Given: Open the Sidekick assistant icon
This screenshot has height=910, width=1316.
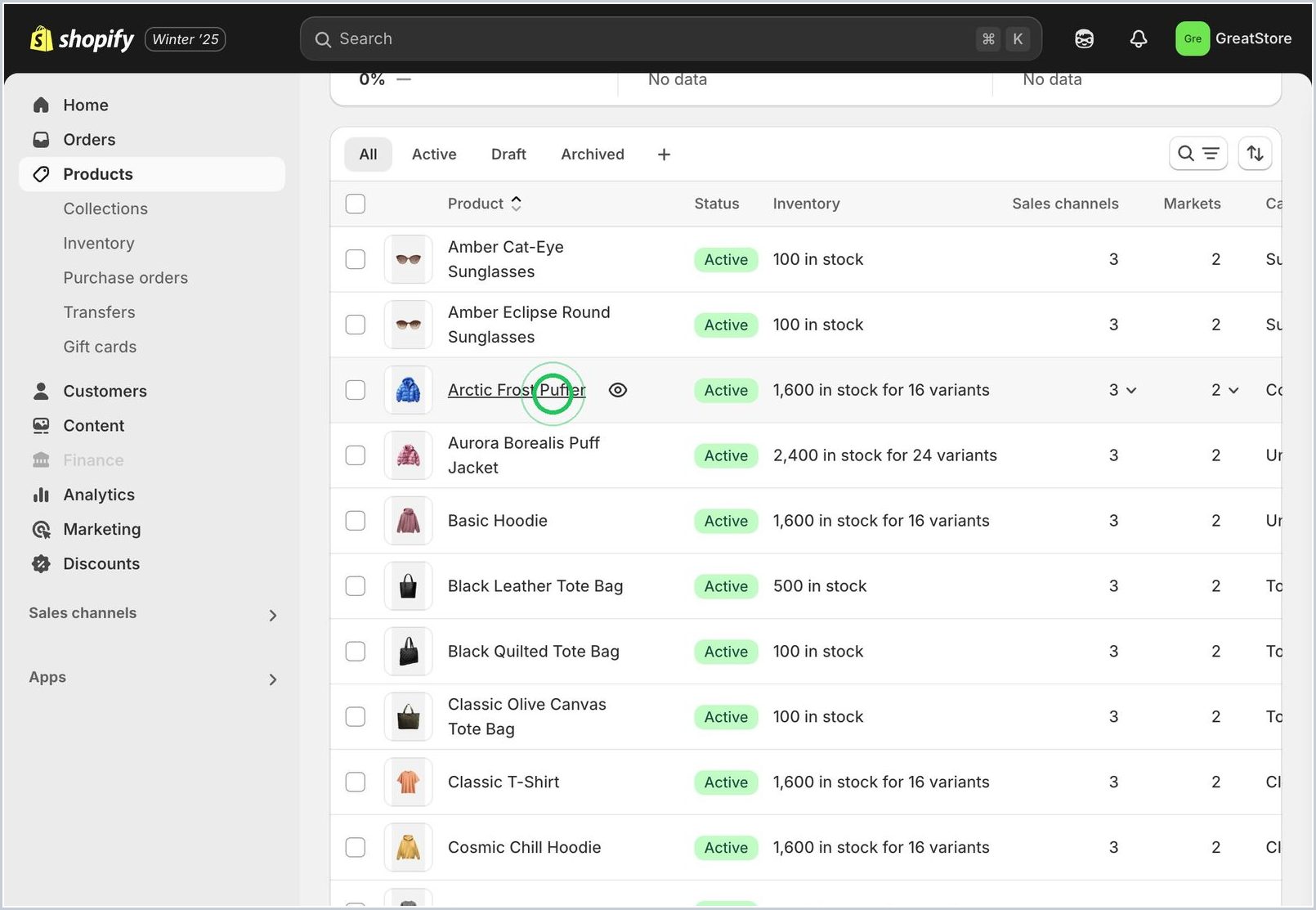Looking at the screenshot, I should (x=1084, y=38).
